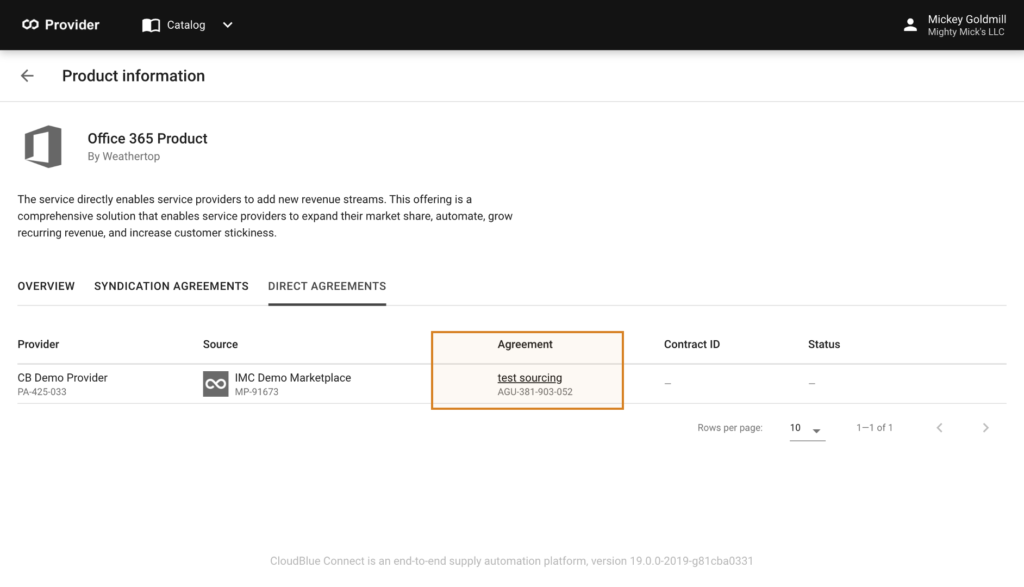
Task: Click the back arrow icon
Action: 27,76
